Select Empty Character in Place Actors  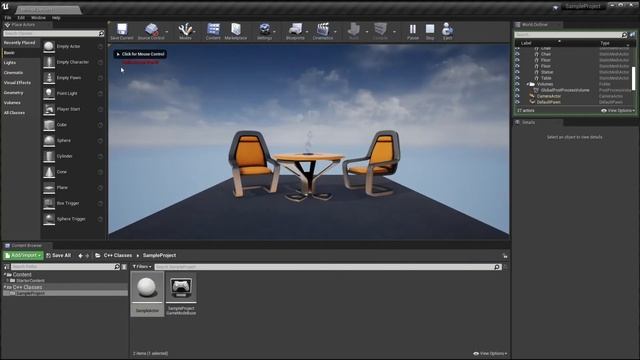click(73, 62)
